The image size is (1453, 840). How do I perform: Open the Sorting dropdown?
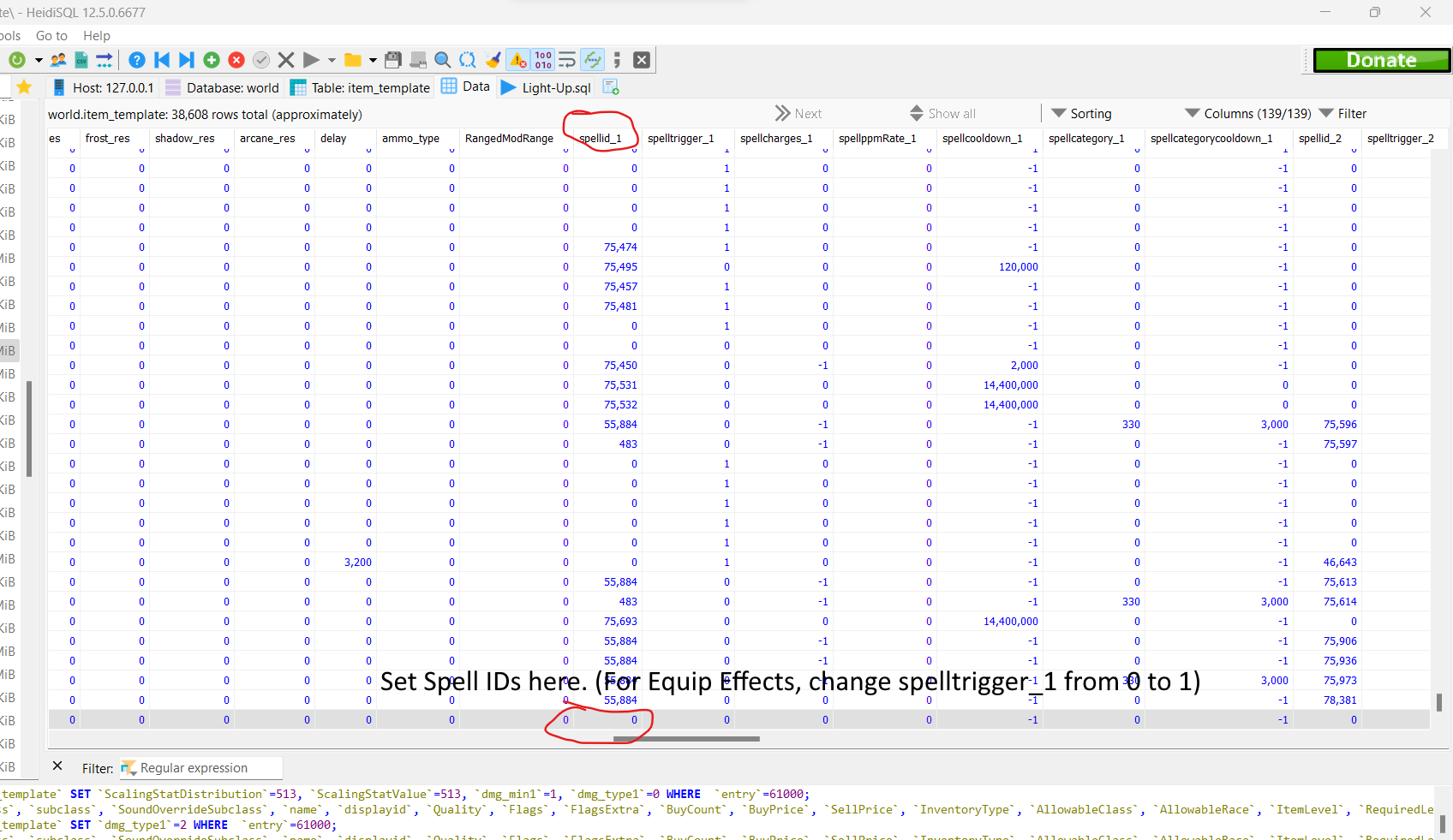tap(1081, 114)
